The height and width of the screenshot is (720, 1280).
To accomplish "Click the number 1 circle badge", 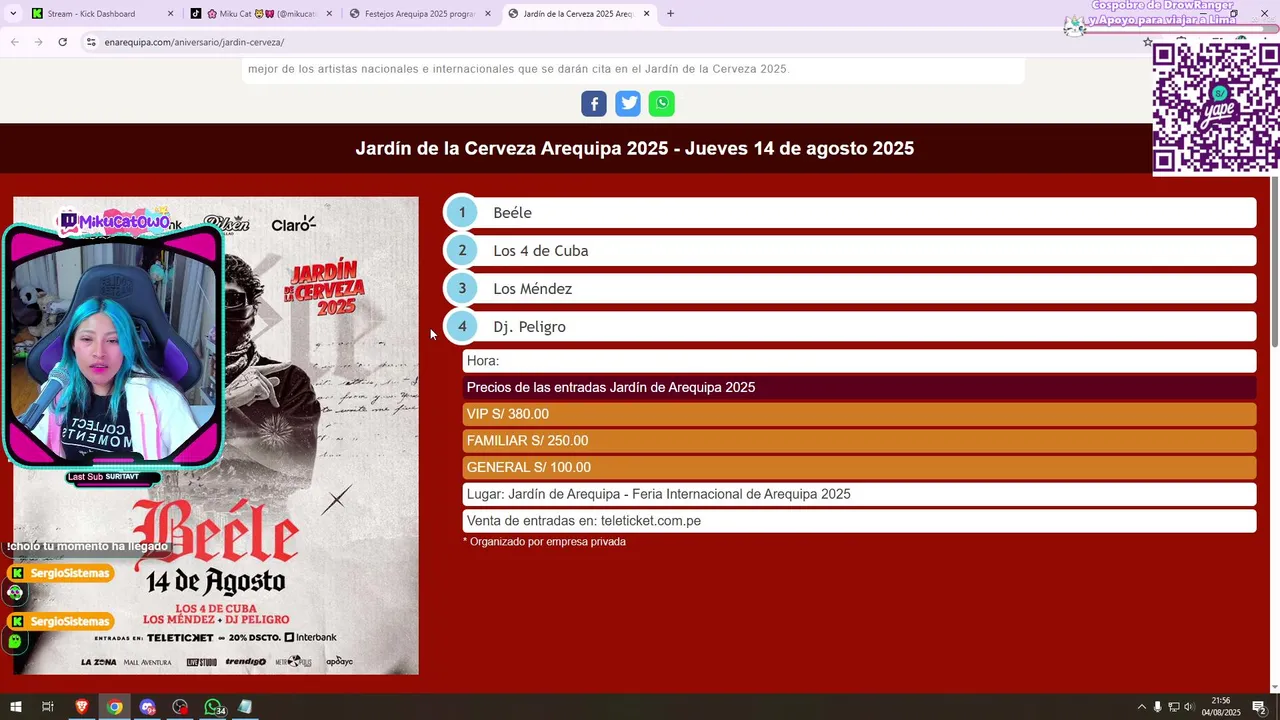I will [x=462, y=213].
